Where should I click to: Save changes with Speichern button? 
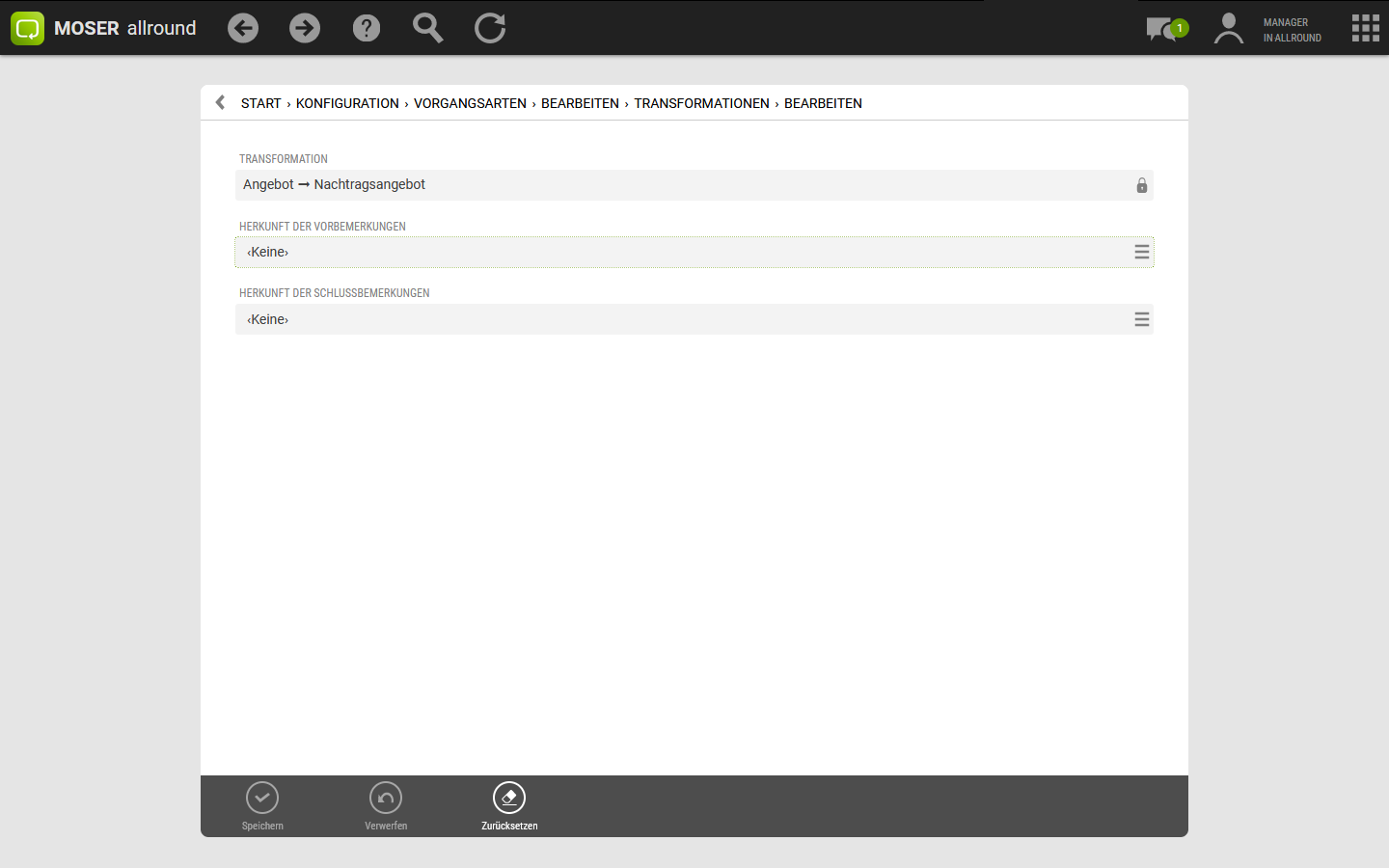click(x=262, y=805)
